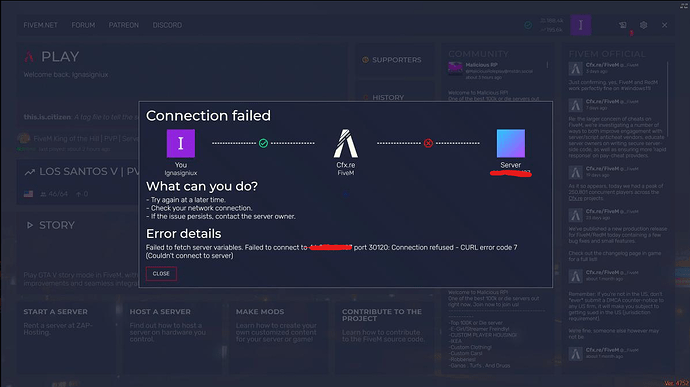The width and height of the screenshot is (690, 387).
Task: Close the FiveM launcher with X
Action: (664, 25)
